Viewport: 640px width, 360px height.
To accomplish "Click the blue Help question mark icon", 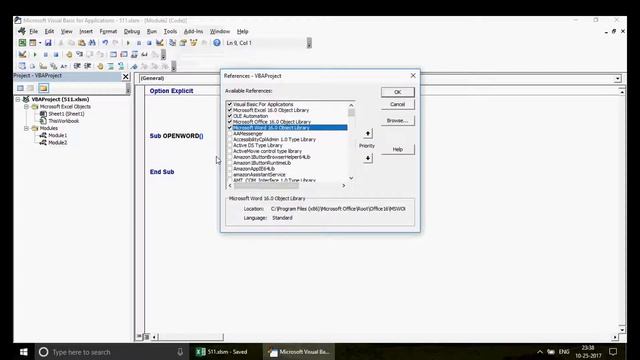I will [217, 43].
